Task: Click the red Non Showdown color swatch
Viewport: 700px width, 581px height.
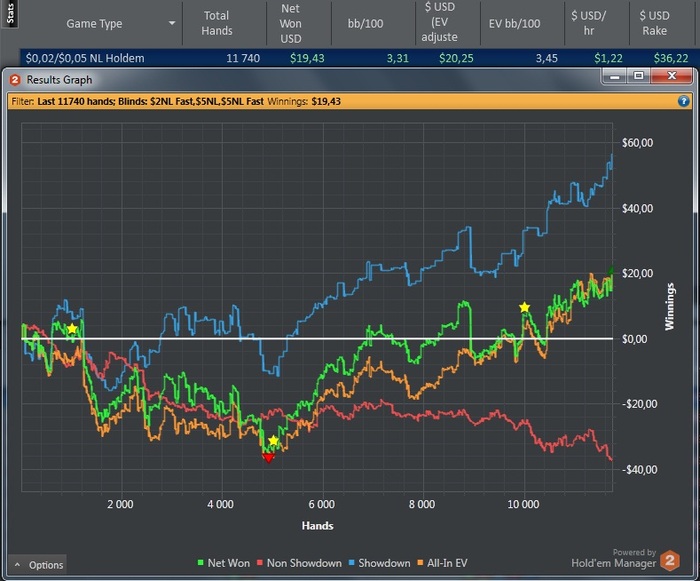Action: (x=260, y=563)
